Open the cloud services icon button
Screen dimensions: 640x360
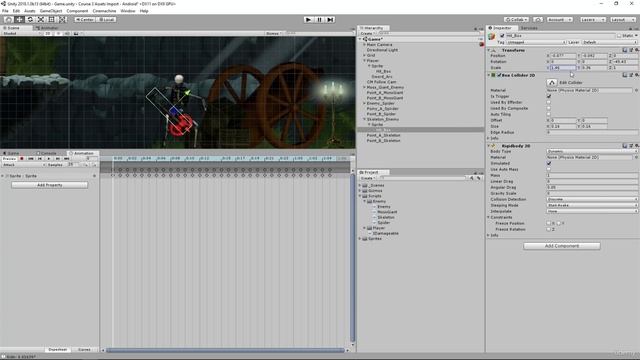pos(538,20)
